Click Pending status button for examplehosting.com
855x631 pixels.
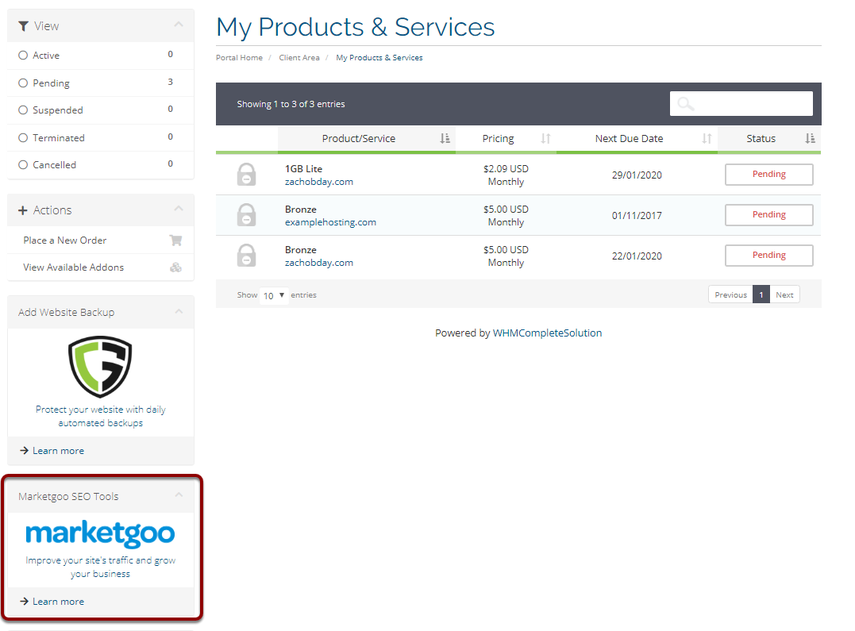[768, 215]
